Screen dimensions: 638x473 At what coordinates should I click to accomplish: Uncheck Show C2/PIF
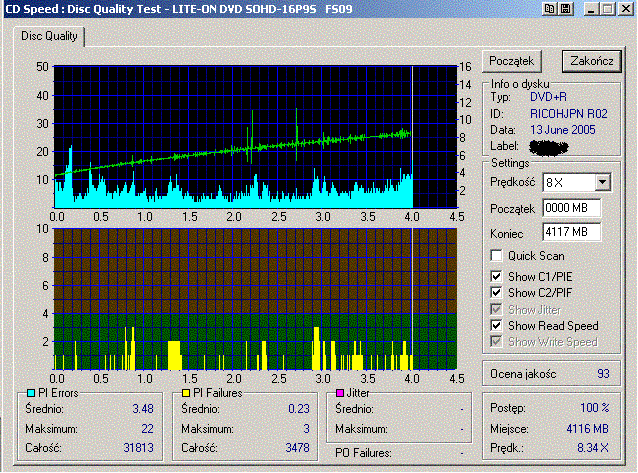pos(496,292)
